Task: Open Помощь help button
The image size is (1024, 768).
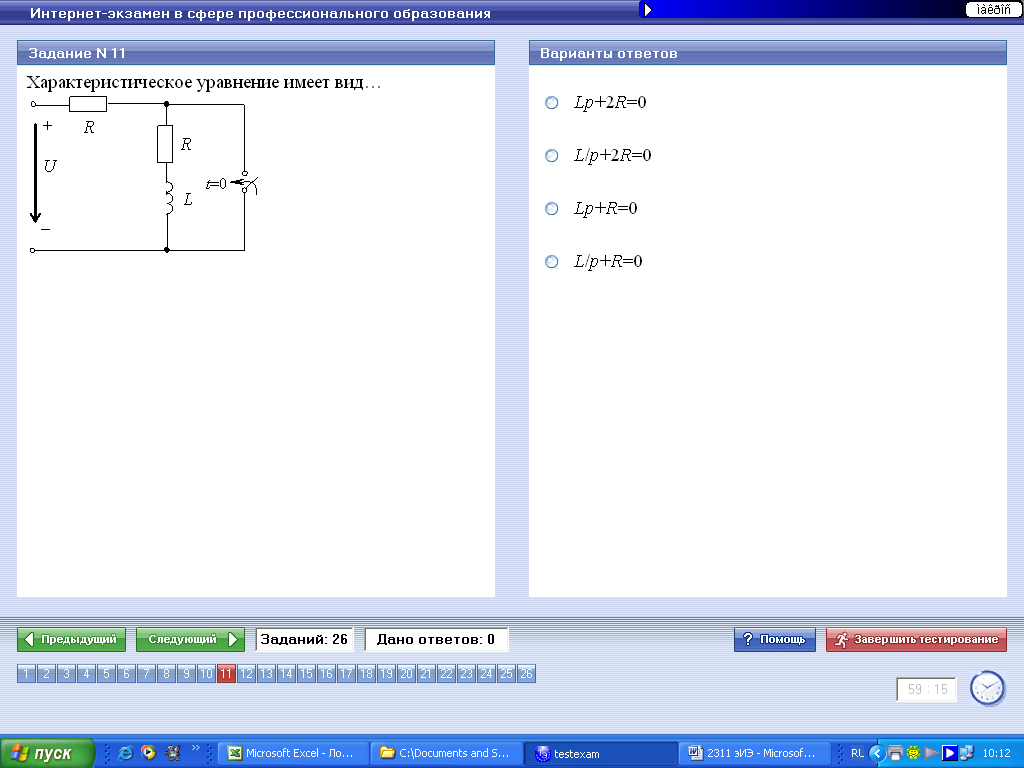Action: click(x=775, y=639)
